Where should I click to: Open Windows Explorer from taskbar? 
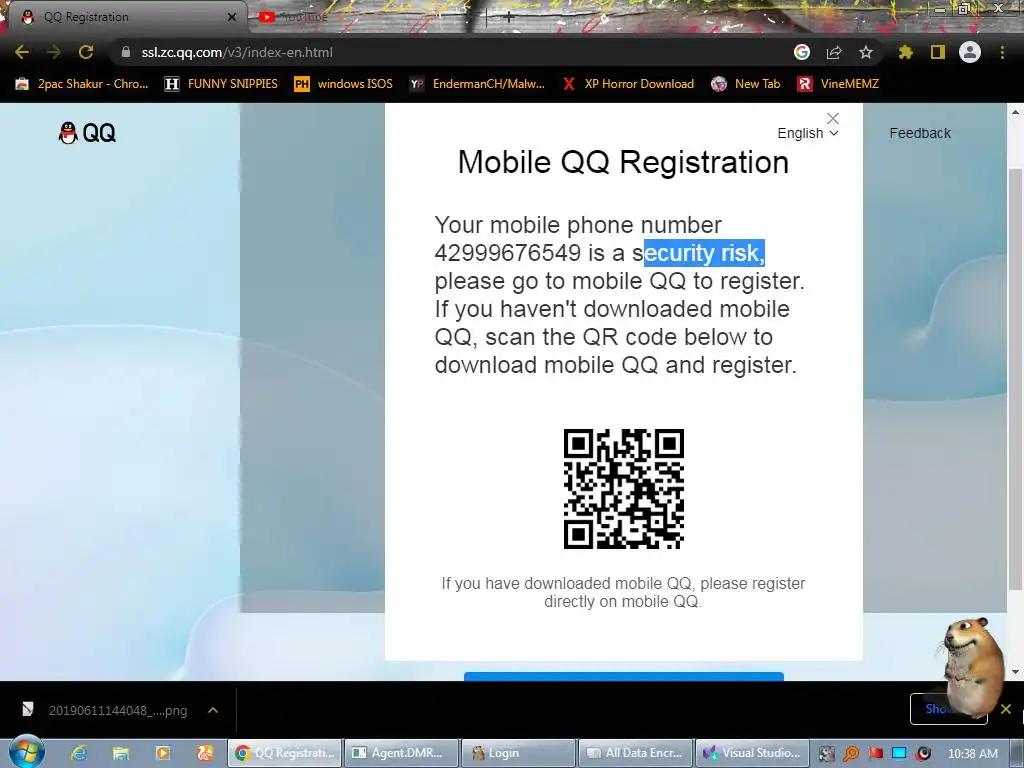[121, 753]
